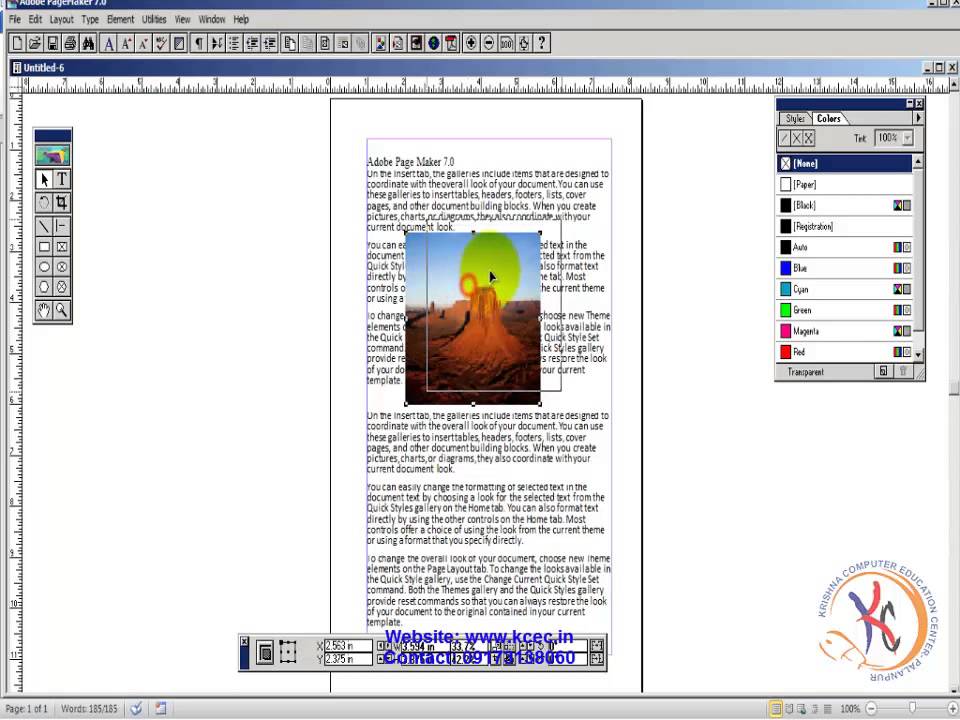Screen dimensions: 960x720
Task: Select the Hand tool in toolbox
Action: click(43, 310)
